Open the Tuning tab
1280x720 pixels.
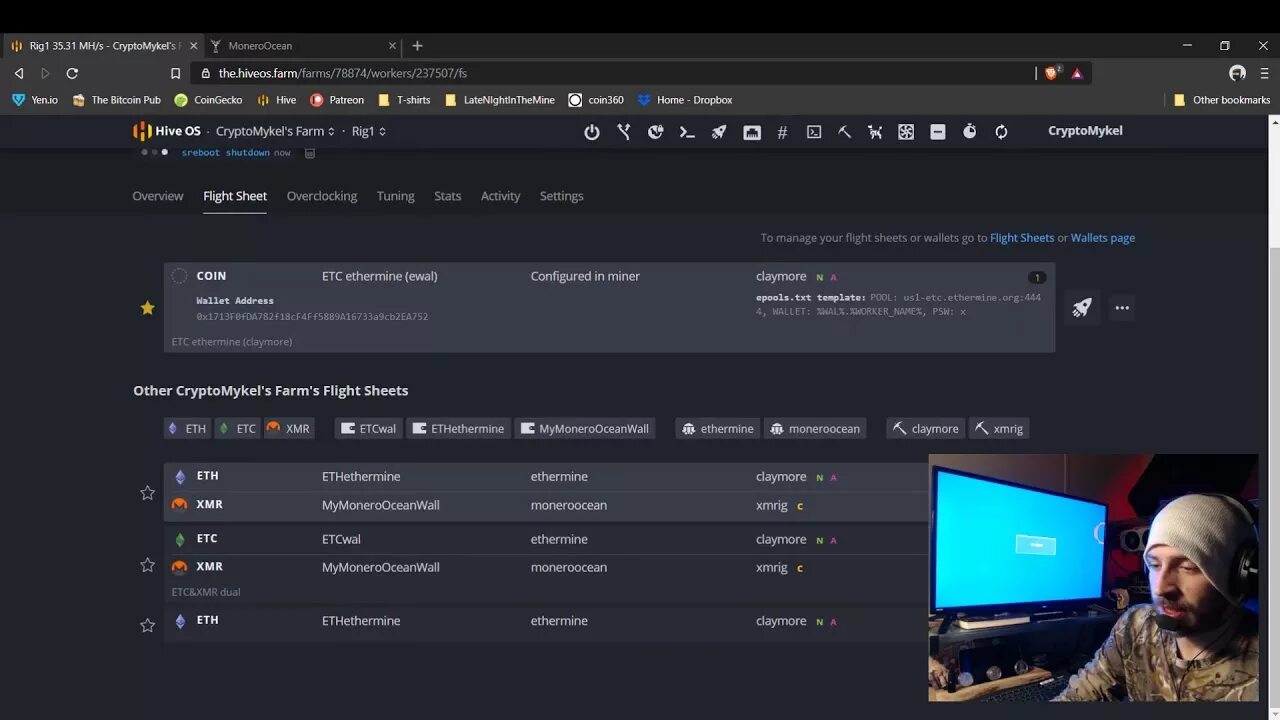click(x=395, y=196)
